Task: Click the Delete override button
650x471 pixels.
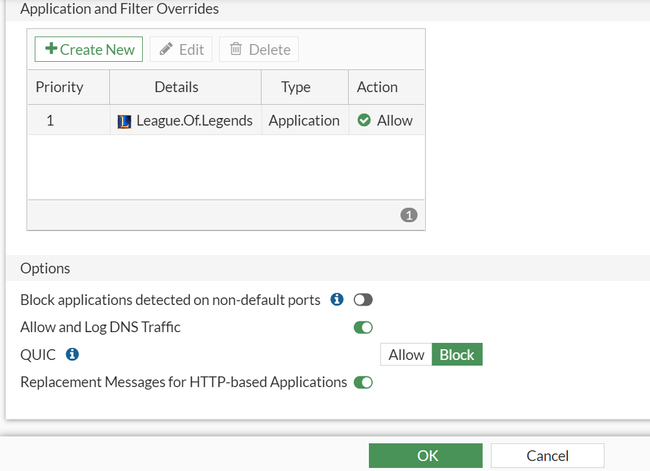Action: (259, 49)
